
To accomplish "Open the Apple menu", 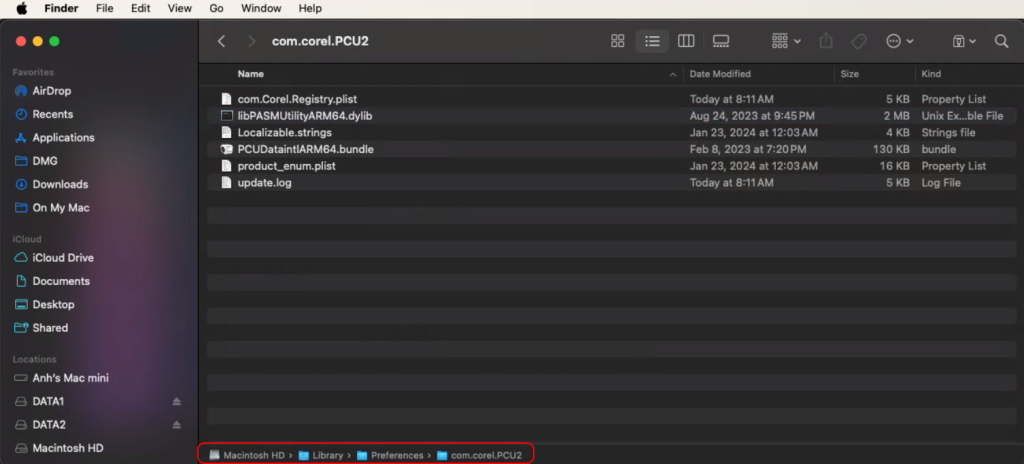I will 20,8.
